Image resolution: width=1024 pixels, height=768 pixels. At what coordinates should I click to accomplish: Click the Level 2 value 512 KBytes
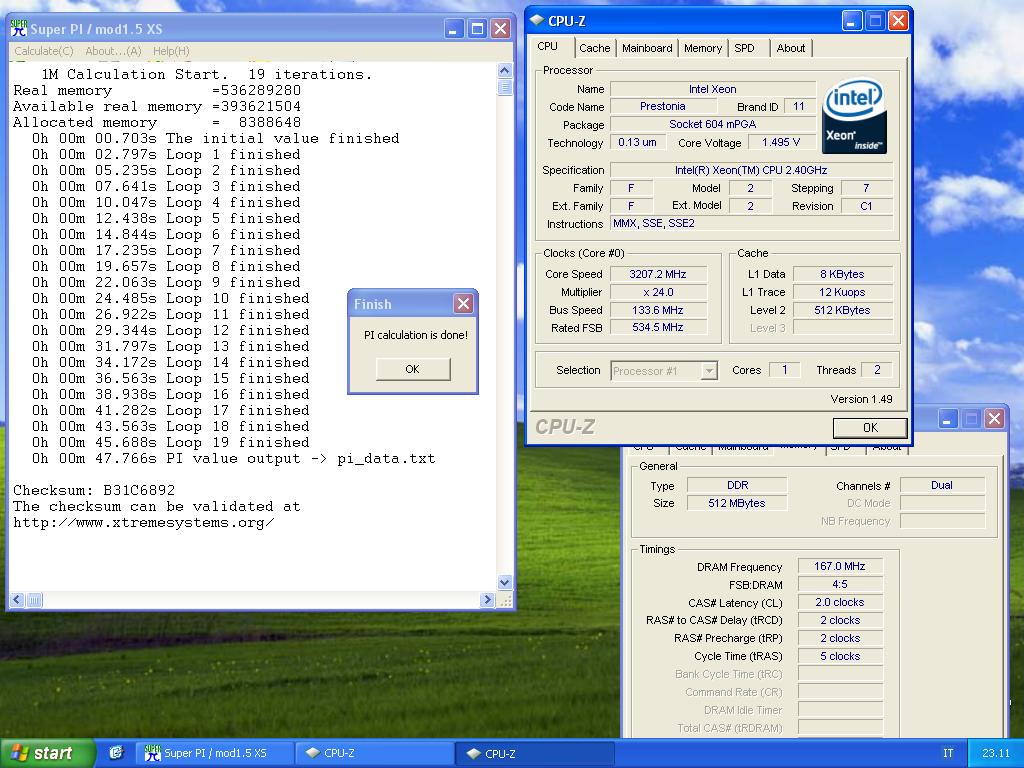coord(842,310)
